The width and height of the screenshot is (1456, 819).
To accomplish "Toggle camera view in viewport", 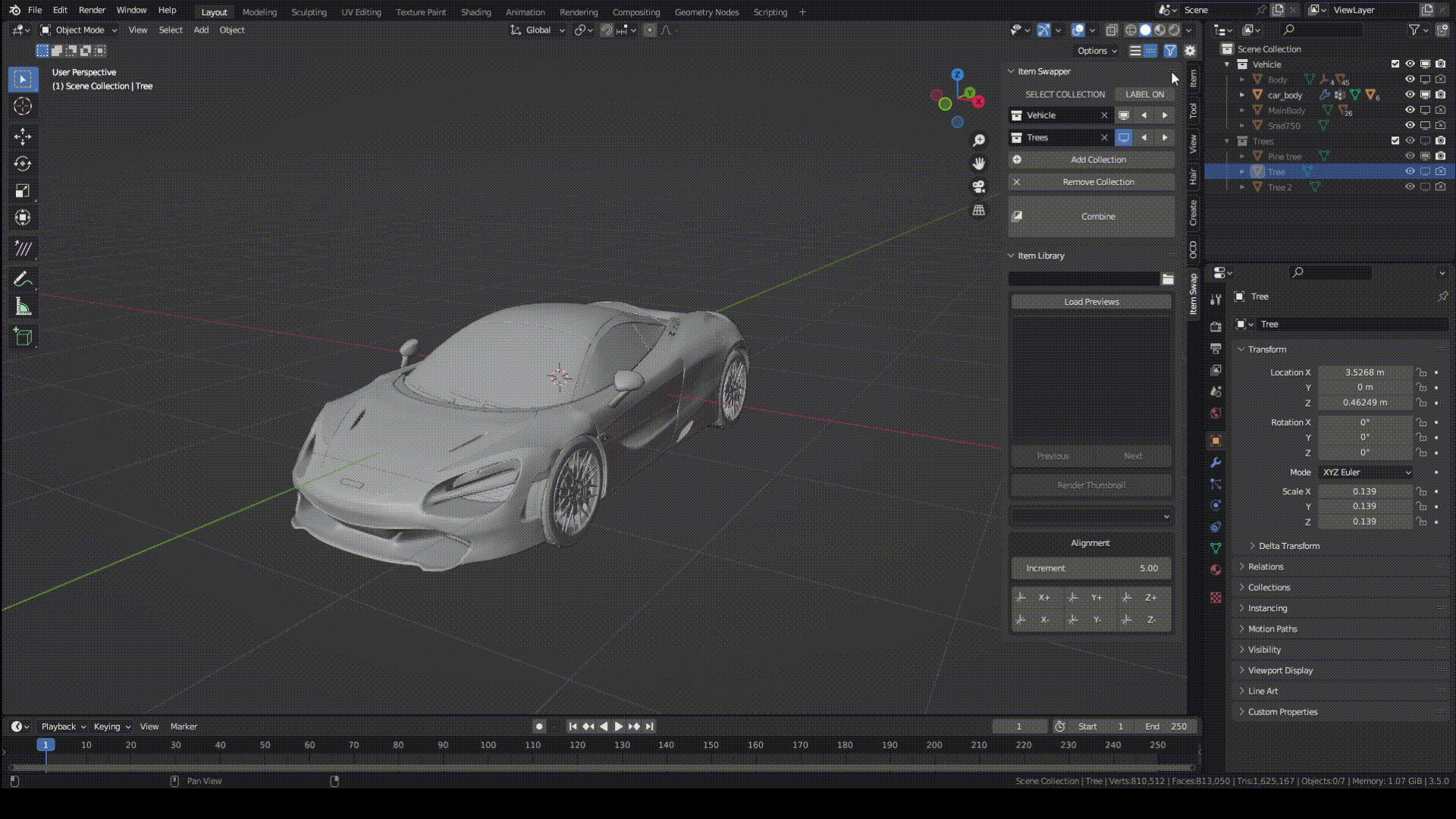I will tap(979, 187).
